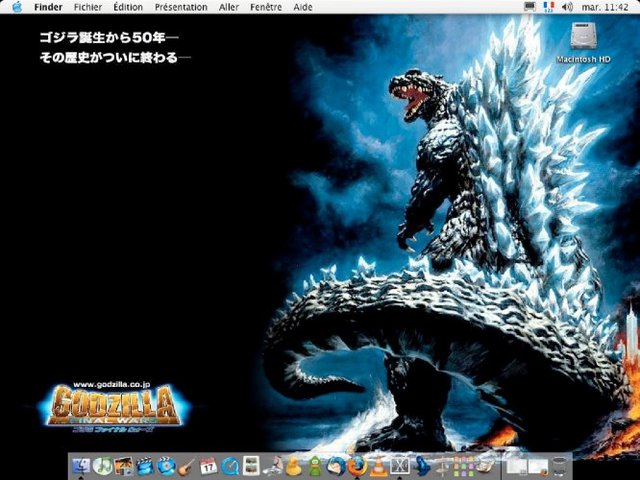Open the Fichier menu
Viewport: 640px width, 480px height.
click(x=87, y=7)
